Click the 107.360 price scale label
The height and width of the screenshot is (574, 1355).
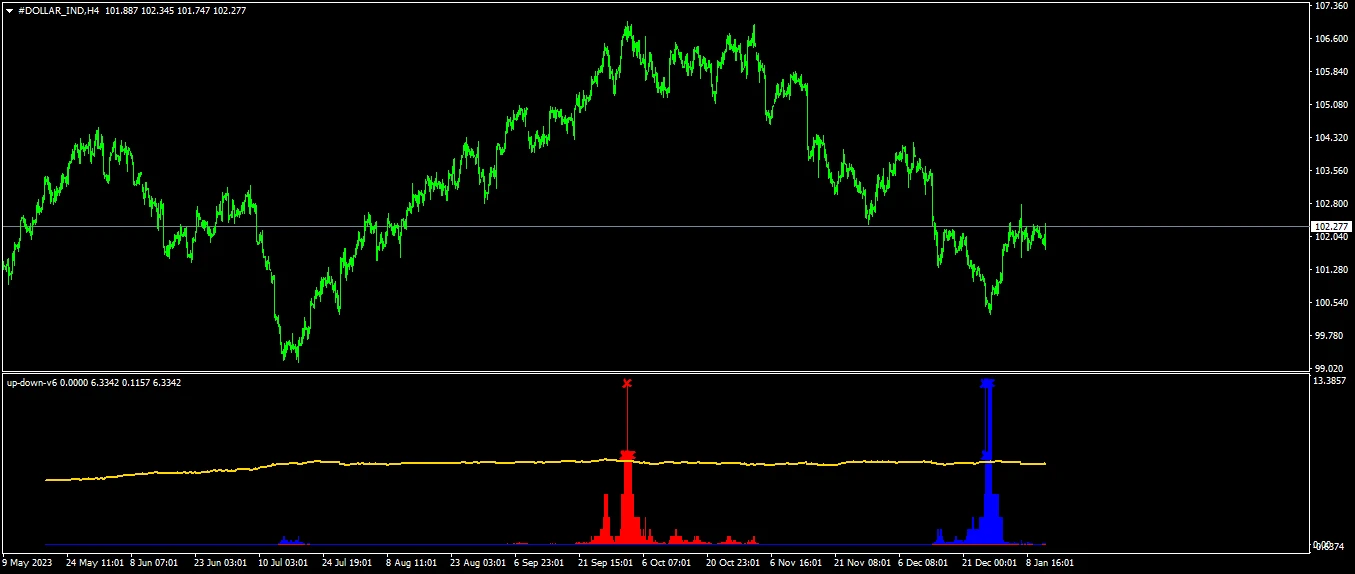pos(1331,6)
